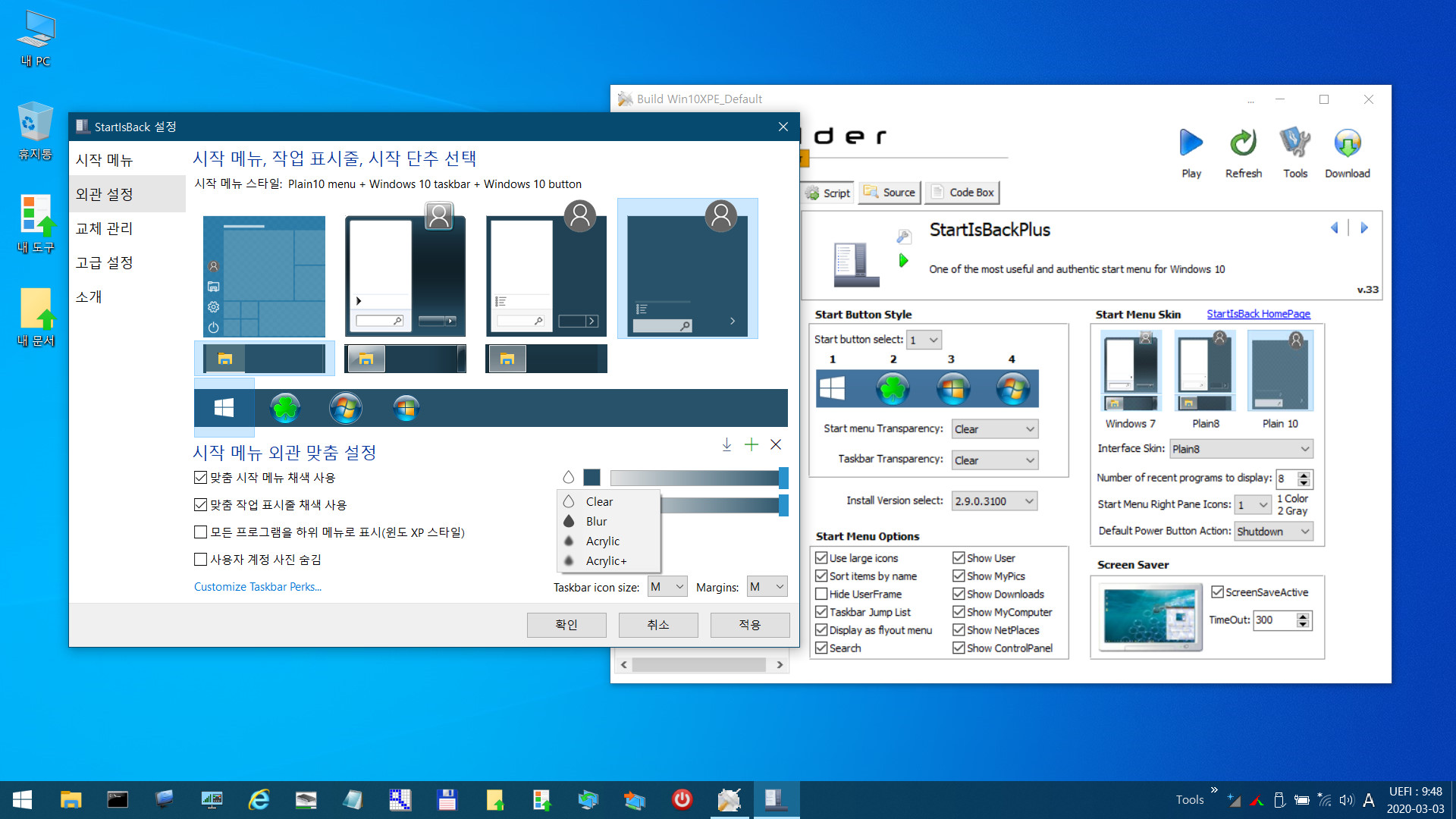This screenshot has width=1456, height=819.
Task: Open the Tools icon in the builder window
Action: pos(1294,143)
